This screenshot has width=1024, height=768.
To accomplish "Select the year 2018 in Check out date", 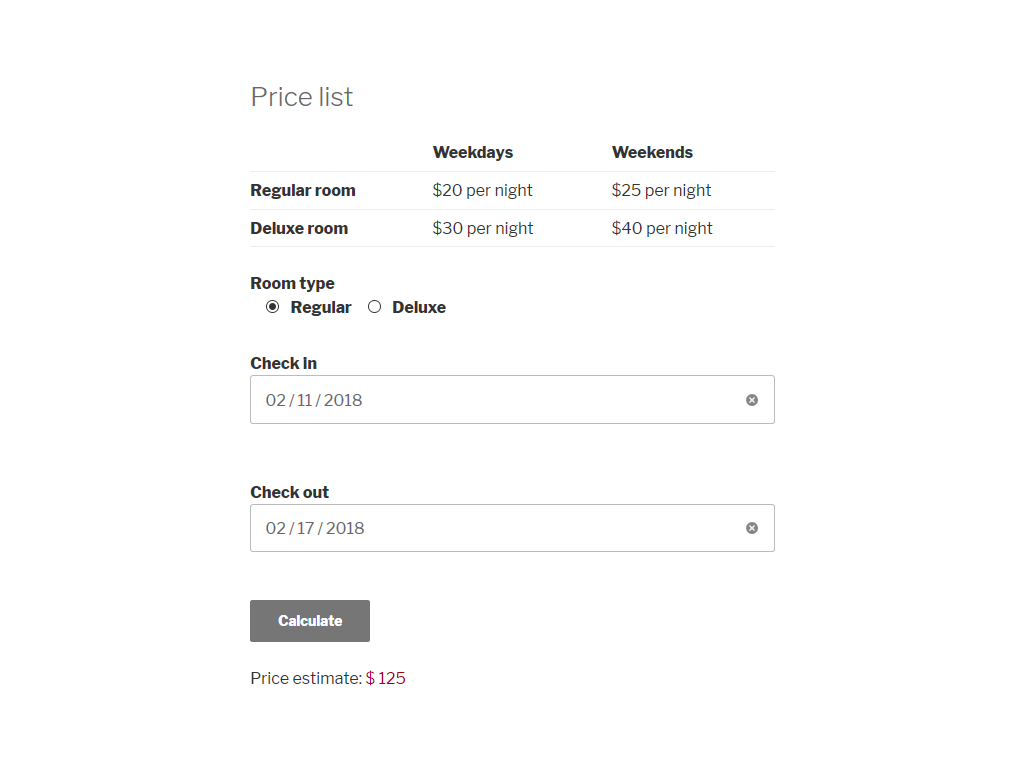I will [x=345, y=528].
